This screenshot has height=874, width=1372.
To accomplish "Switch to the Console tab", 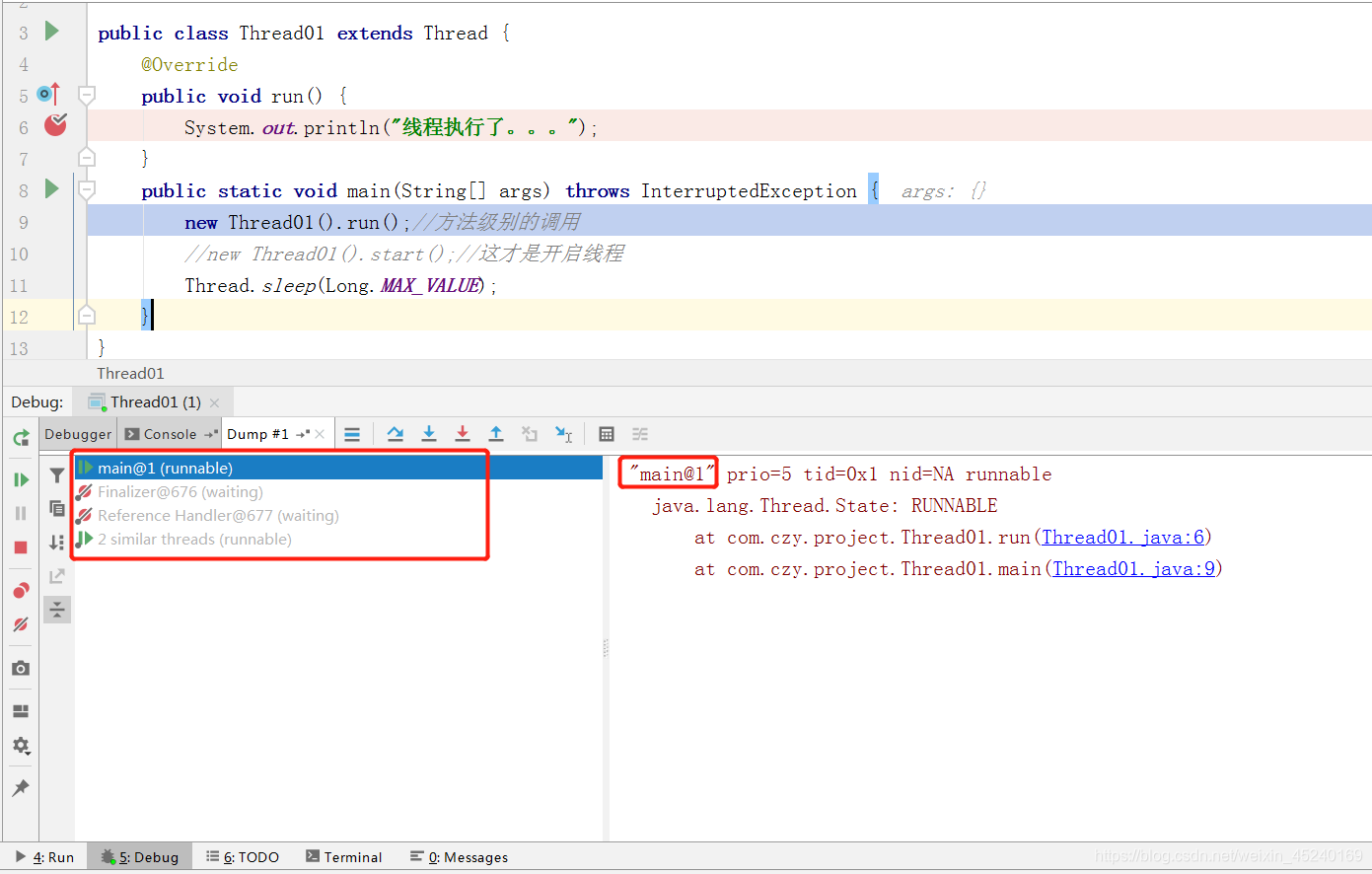I will (170, 434).
